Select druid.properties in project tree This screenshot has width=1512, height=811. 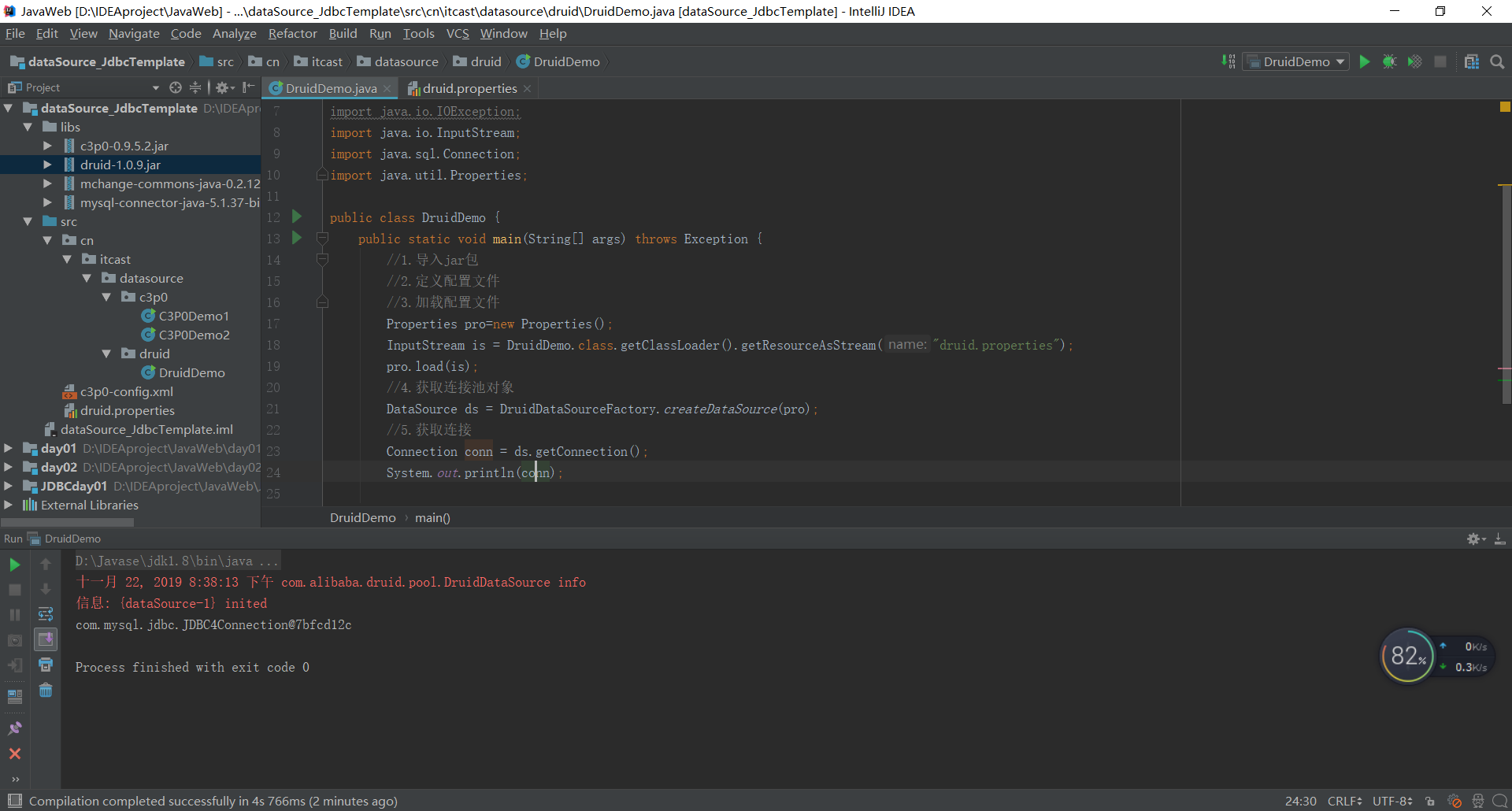127,410
